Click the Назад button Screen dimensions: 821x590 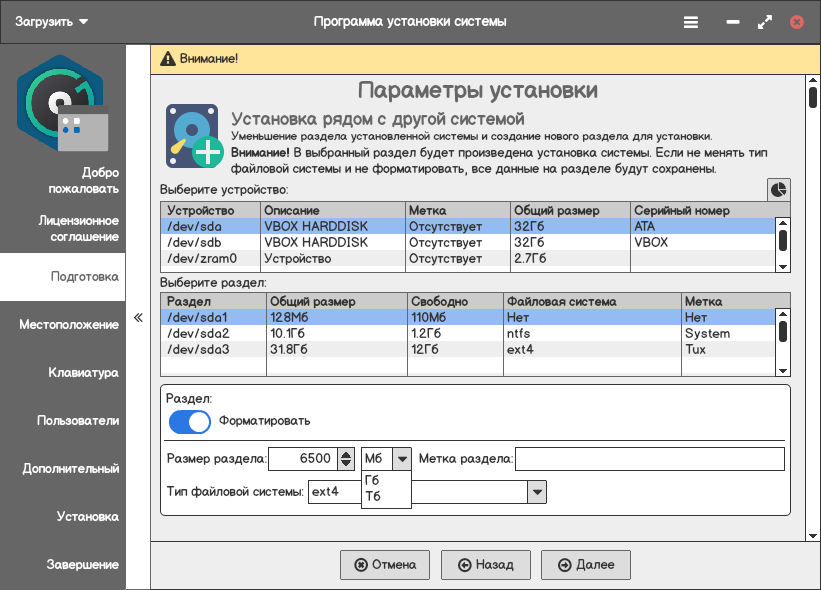485,565
